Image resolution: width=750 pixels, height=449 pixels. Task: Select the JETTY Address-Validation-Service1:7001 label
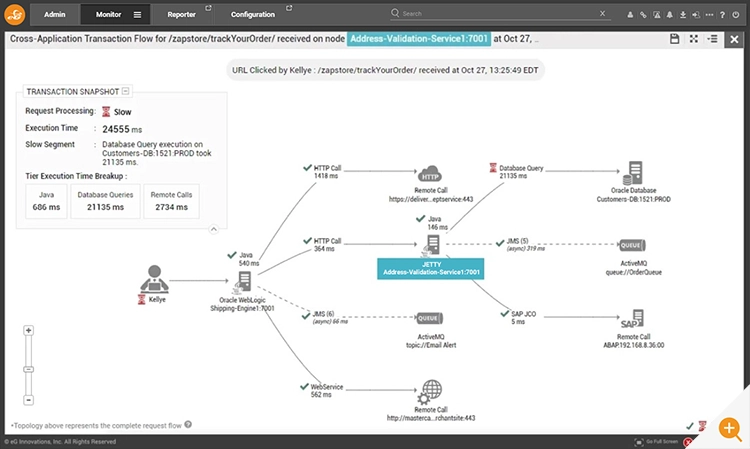point(431,268)
